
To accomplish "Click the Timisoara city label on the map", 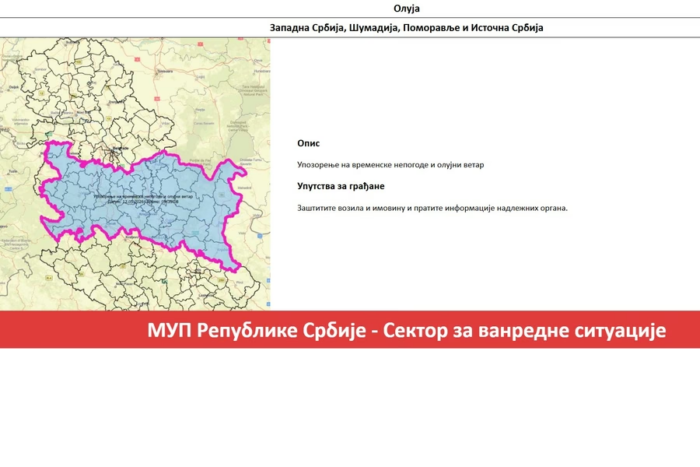I will [x=165, y=71].
